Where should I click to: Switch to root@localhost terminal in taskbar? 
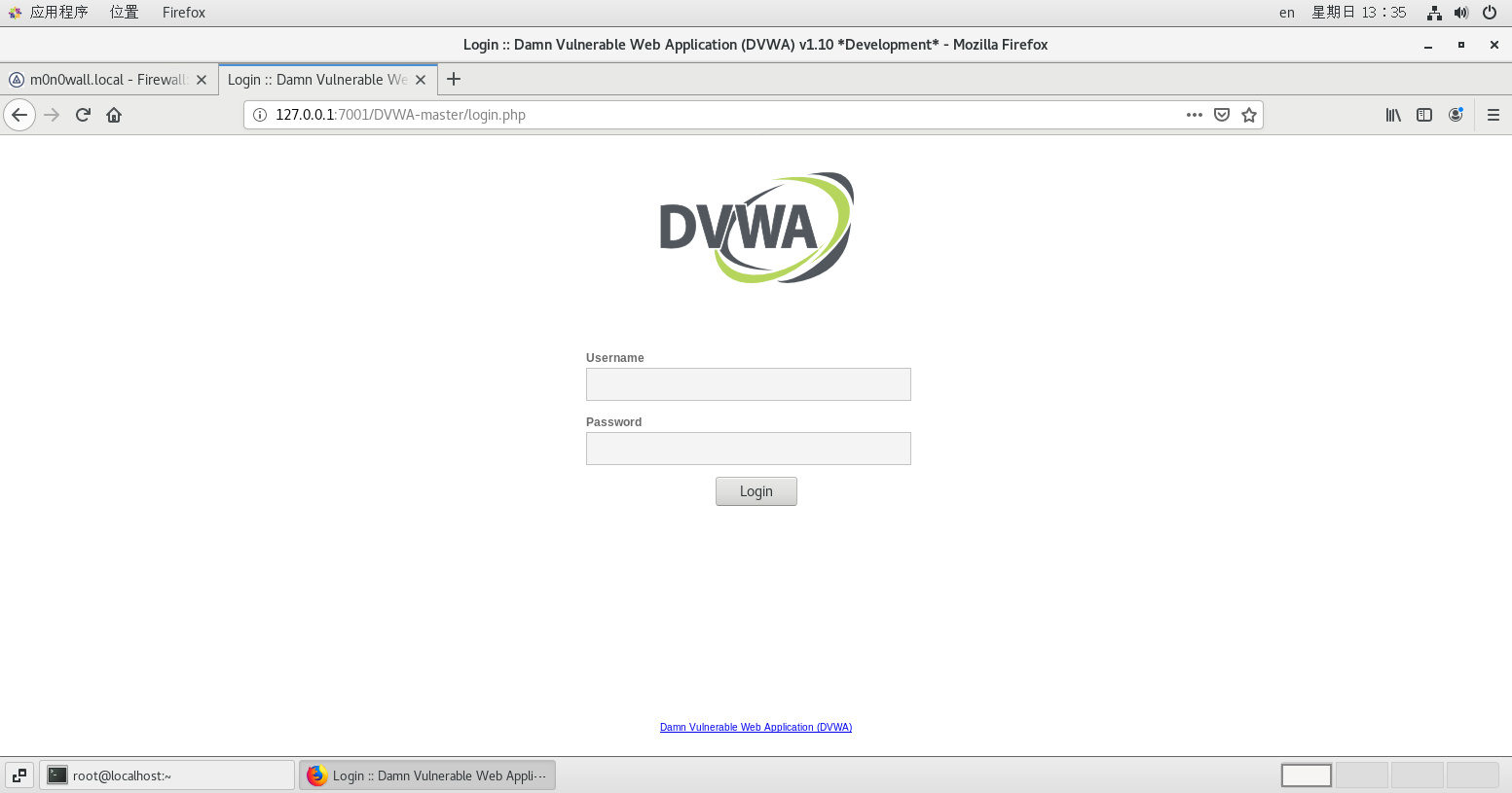coord(166,775)
